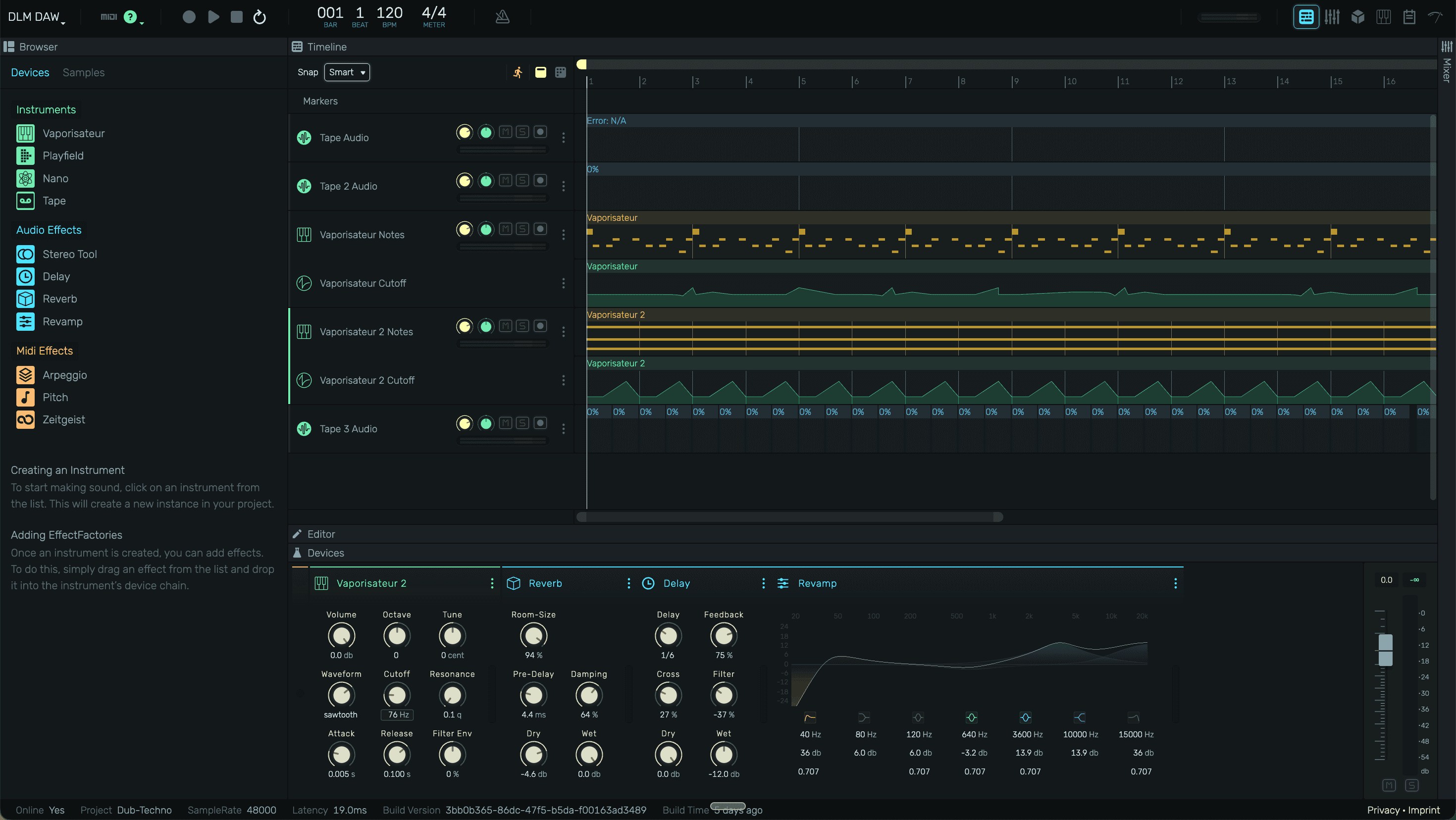The height and width of the screenshot is (820, 1456).
Task: Mute the Tape Audio track
Action: click(x=506, y=132)
